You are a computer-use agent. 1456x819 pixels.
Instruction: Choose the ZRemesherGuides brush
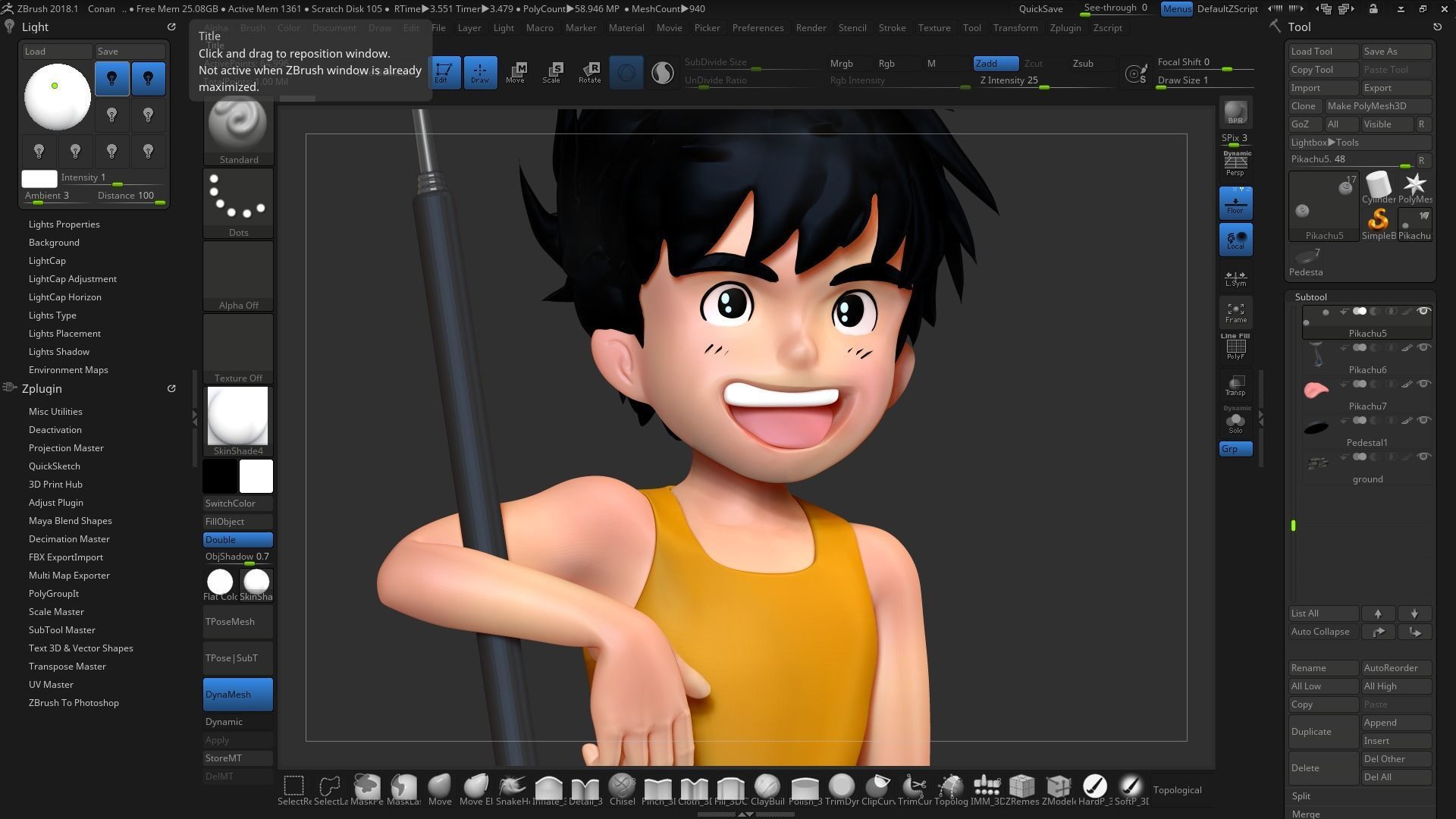coord(1022,789)
